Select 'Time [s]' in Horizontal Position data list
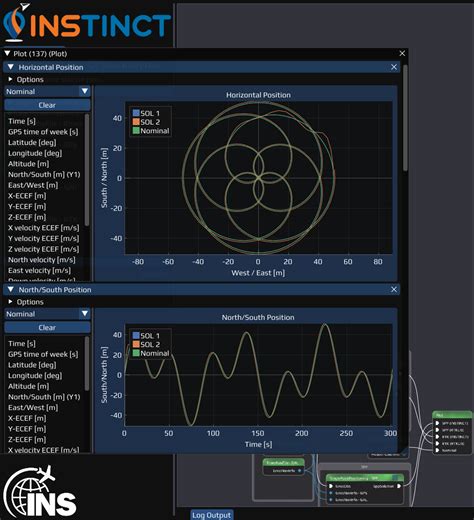 click(x=22, y=121)
